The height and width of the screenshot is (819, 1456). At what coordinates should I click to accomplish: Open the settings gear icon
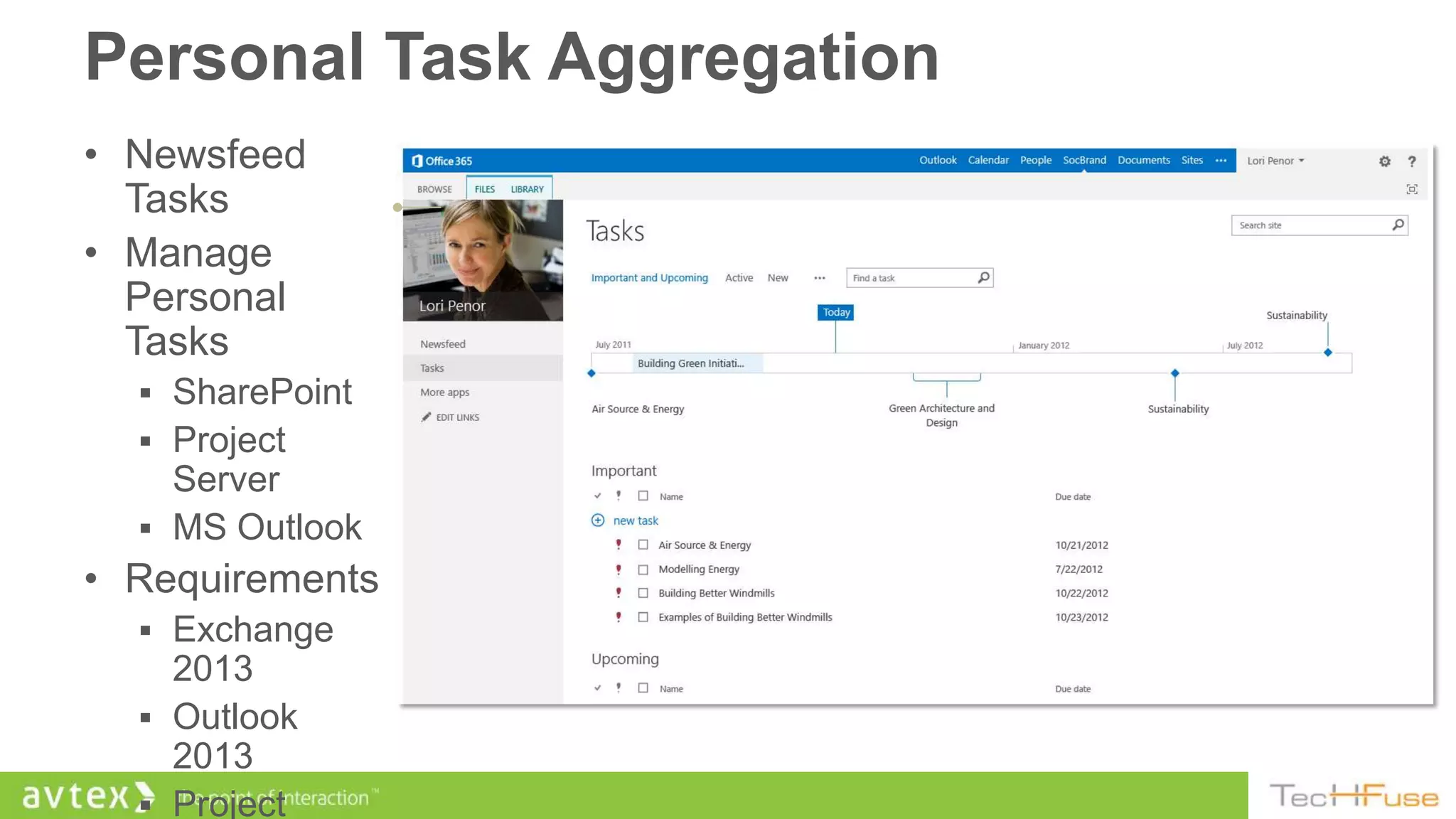(x=1384, y=161)
